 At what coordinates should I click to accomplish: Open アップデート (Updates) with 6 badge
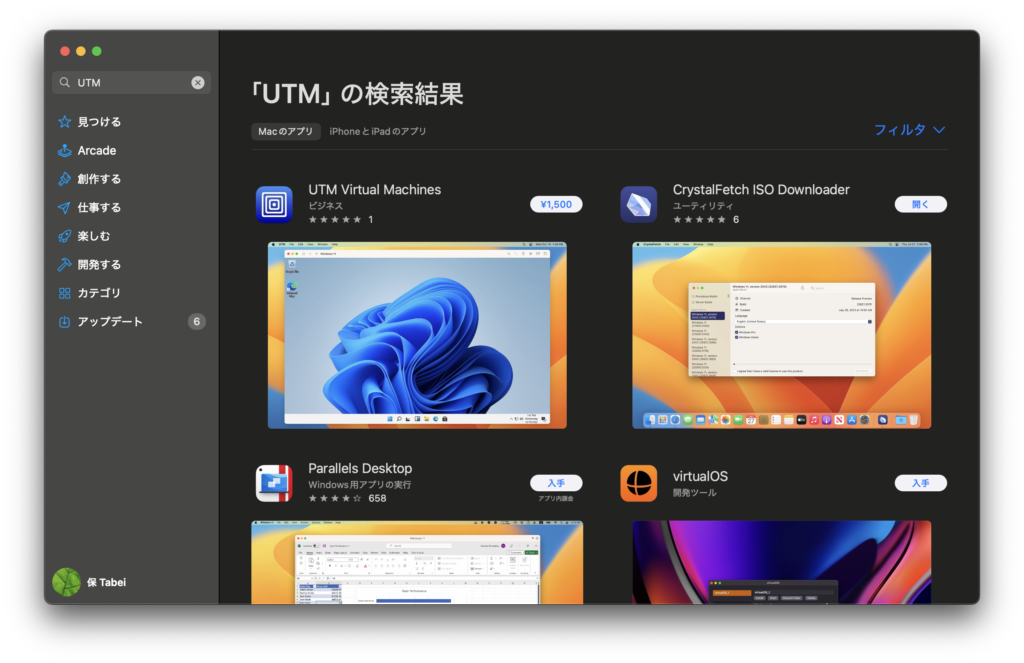click(x=110, y=322)
